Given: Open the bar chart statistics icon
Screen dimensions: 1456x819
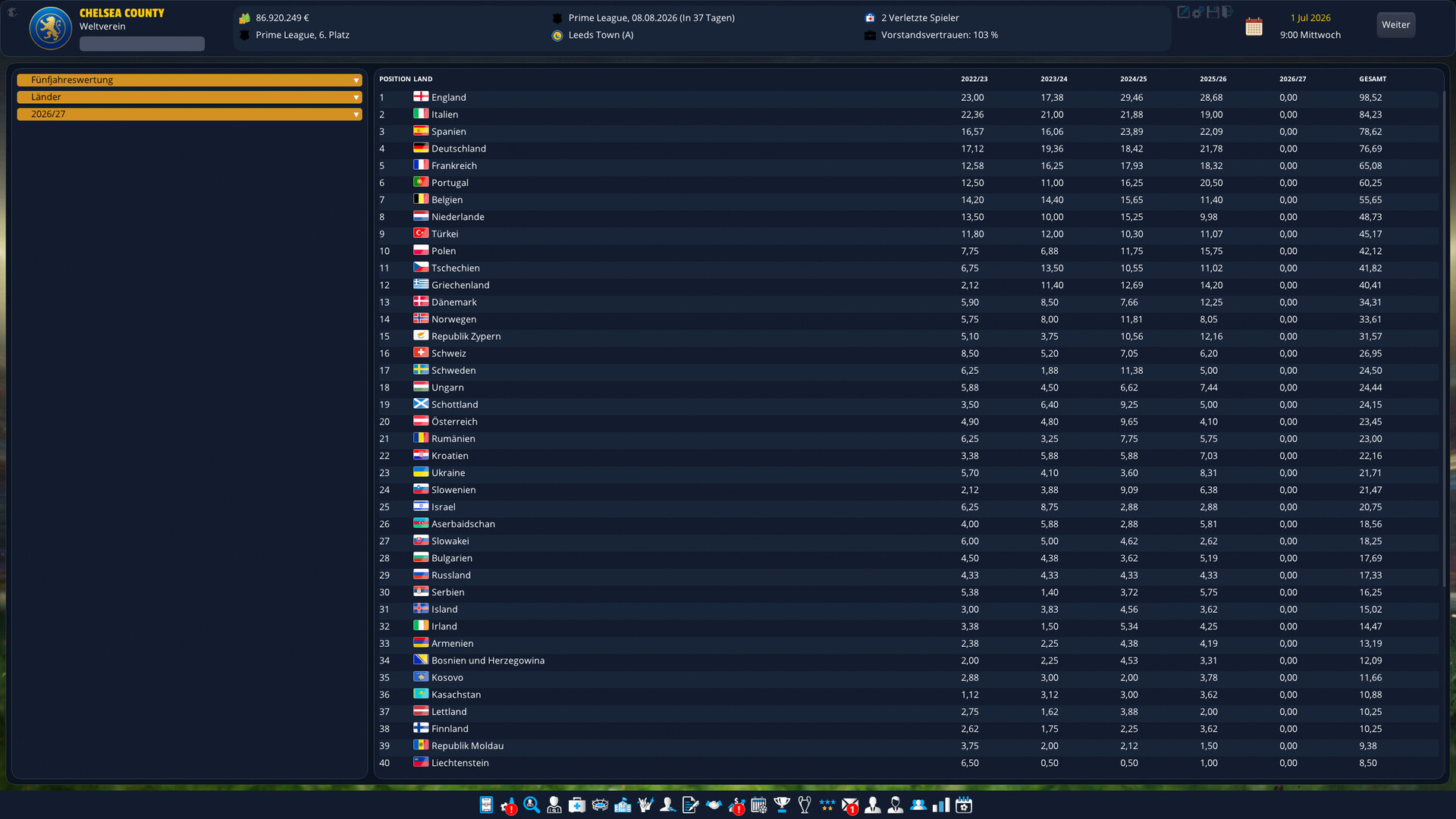Looking at the screenshot, I should coord(941,805).
